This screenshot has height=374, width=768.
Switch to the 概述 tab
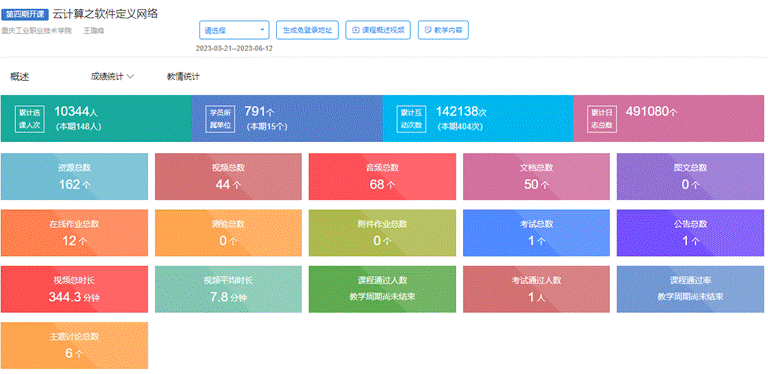20,77
